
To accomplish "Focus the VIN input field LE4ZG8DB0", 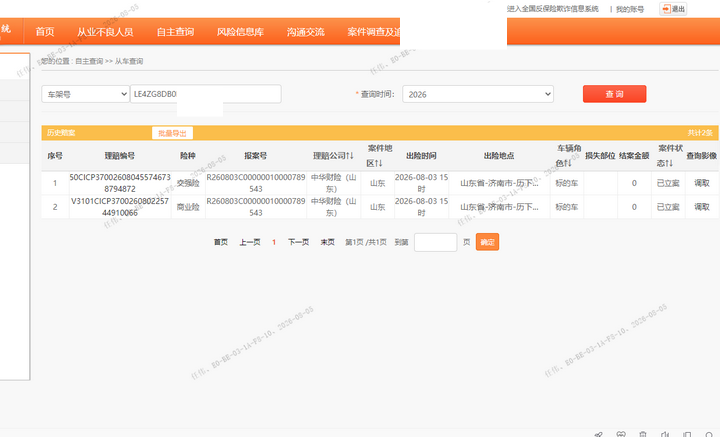I will [x=206, y=94].
